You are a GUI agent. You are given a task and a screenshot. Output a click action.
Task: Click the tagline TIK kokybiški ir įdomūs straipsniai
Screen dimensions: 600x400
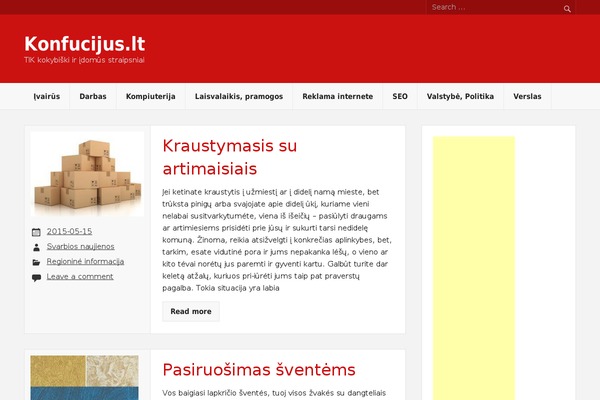tap(84, 60)
